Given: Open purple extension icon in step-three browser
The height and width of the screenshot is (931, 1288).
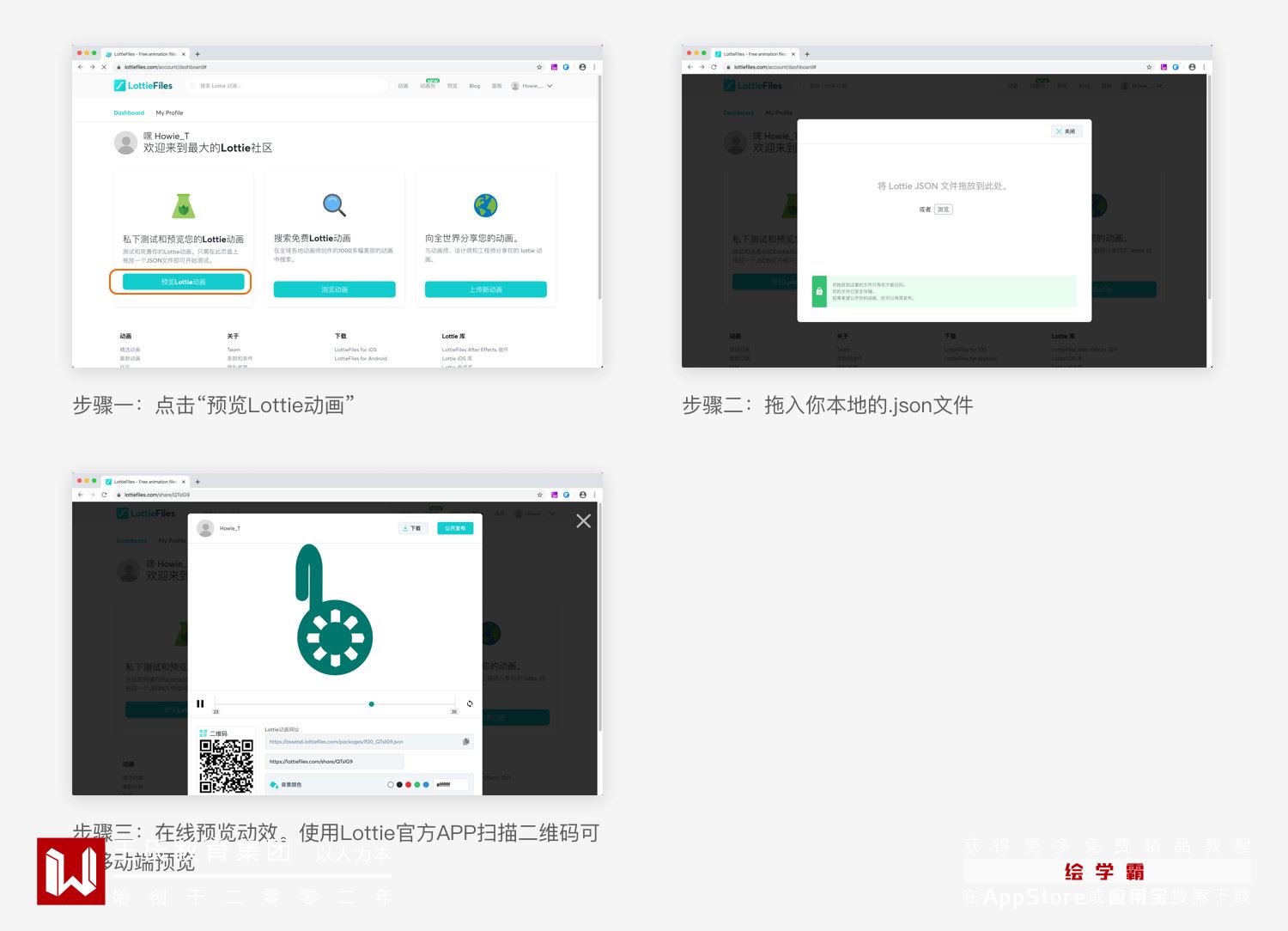Looking at the screenshot, I should [555, 495].
